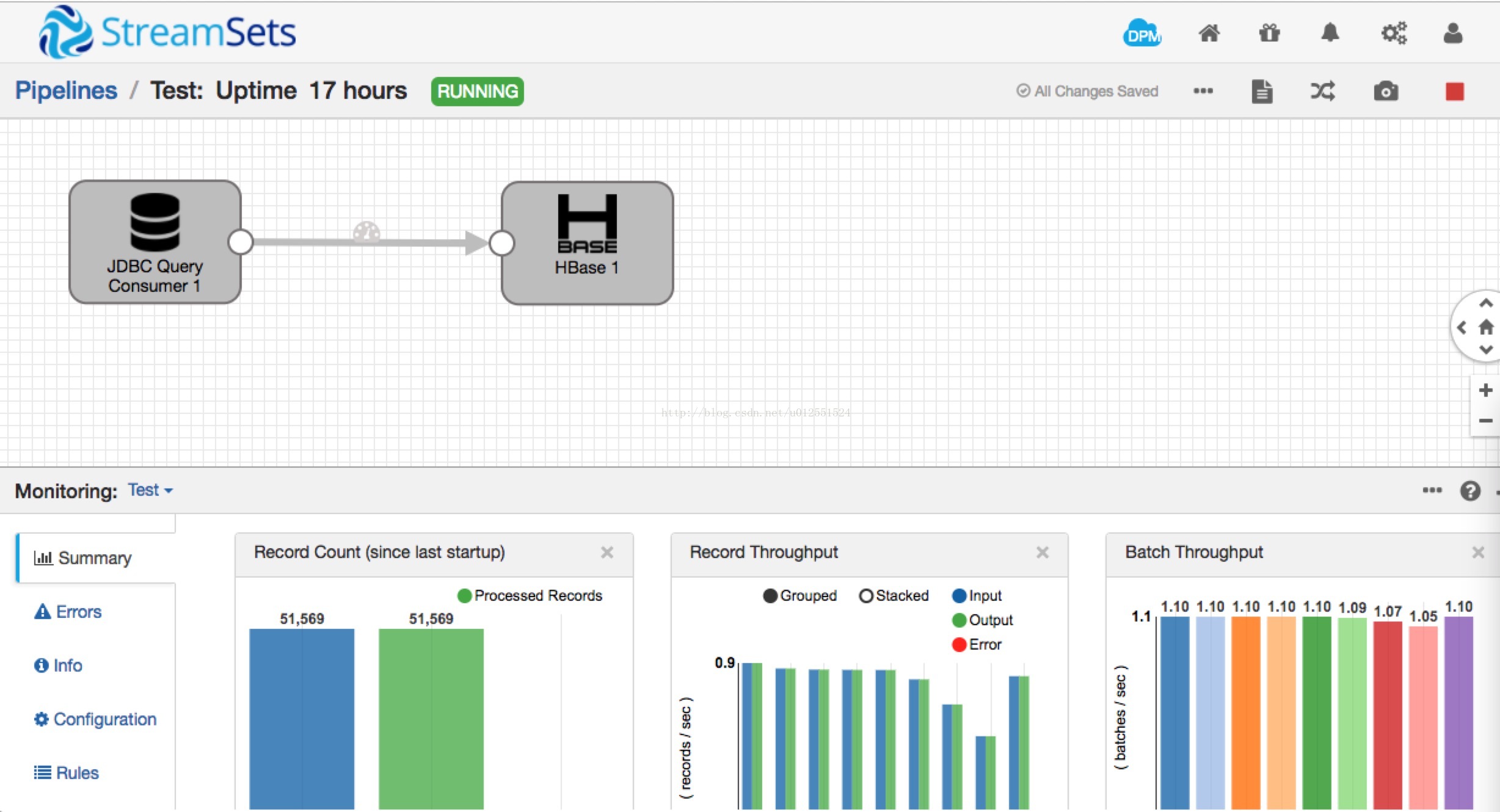Viewport: 1500px width, 812px height.
Task: Switch to the Info tab
Action: (x=58, y=665)
